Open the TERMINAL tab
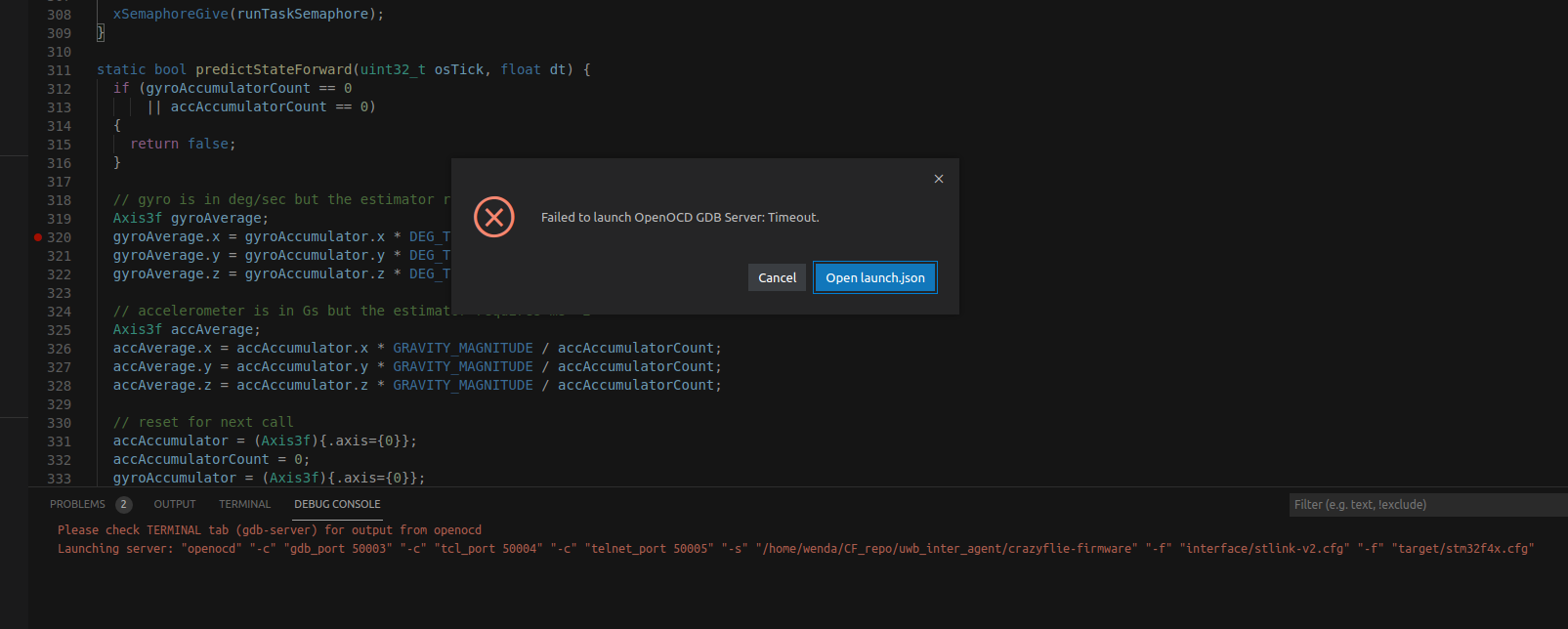This screenshot has height=629, width=1568. click(x=244, y=504)
